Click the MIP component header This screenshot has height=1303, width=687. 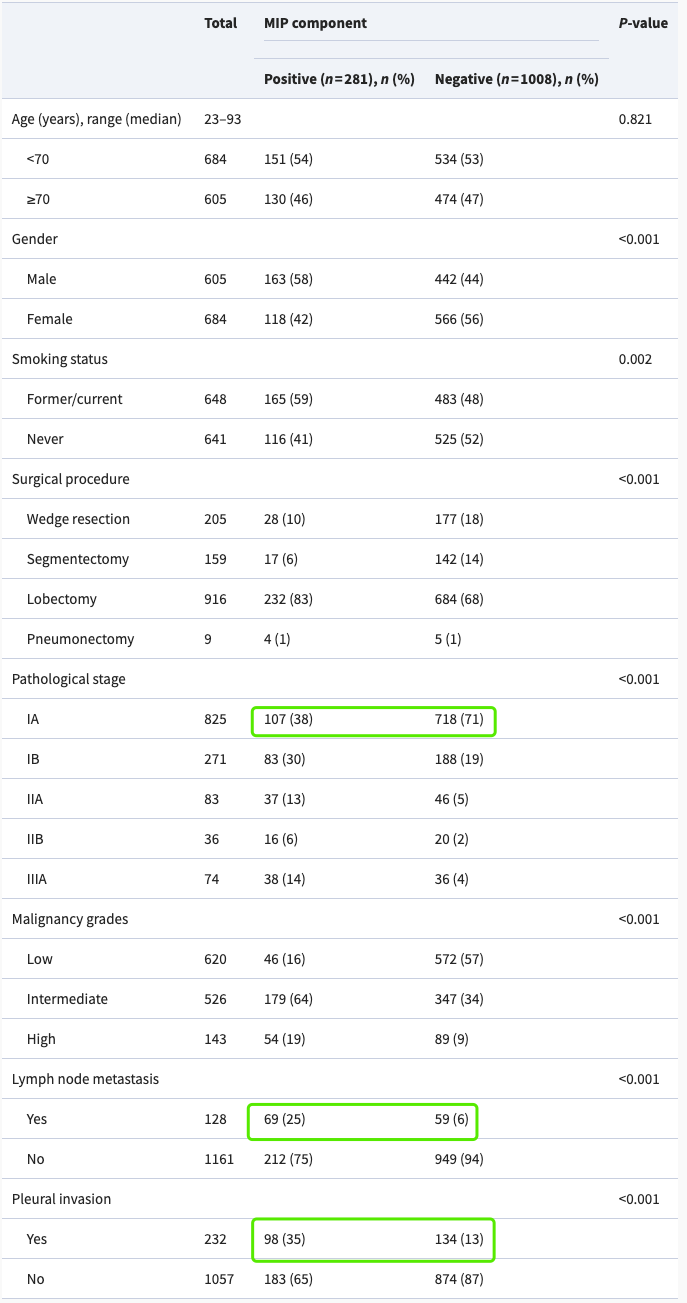[315, 23]
